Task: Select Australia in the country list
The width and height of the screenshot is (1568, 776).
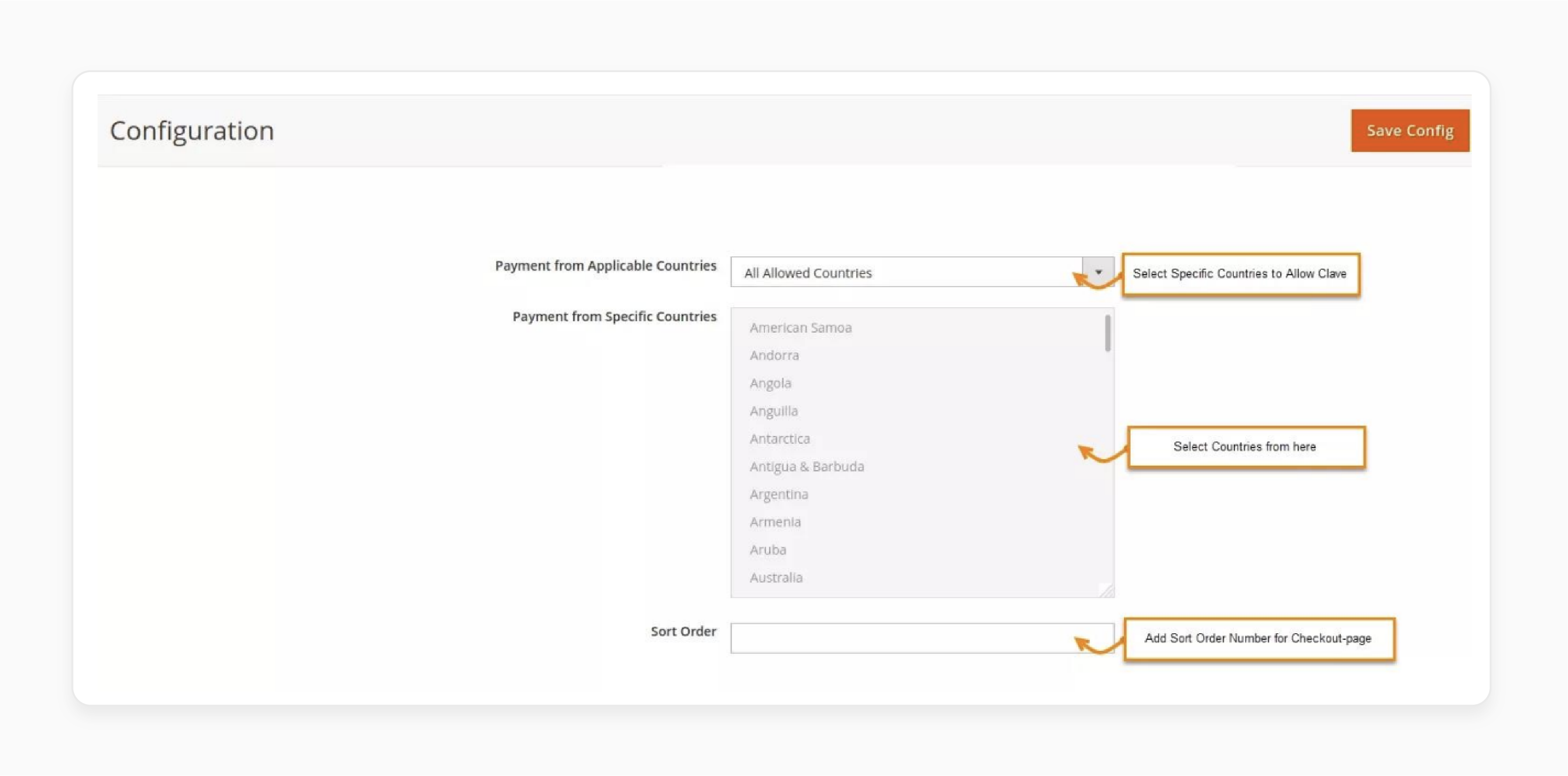Action: click(776, 577)
